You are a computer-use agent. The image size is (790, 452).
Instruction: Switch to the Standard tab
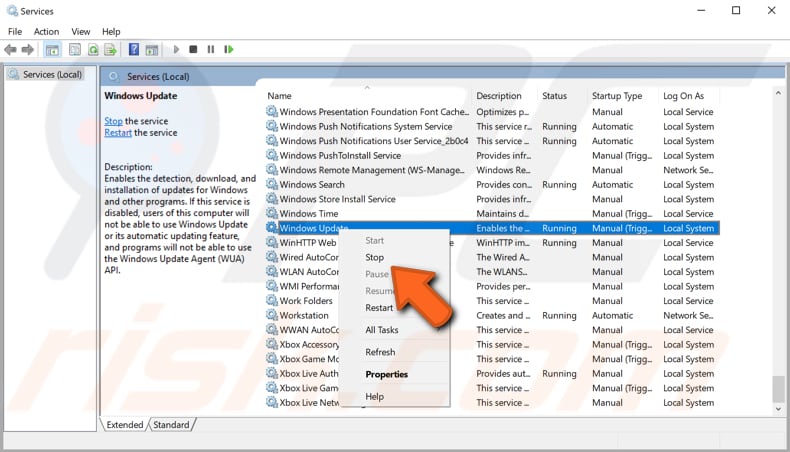pyautogui.click(x=171, y=425)
